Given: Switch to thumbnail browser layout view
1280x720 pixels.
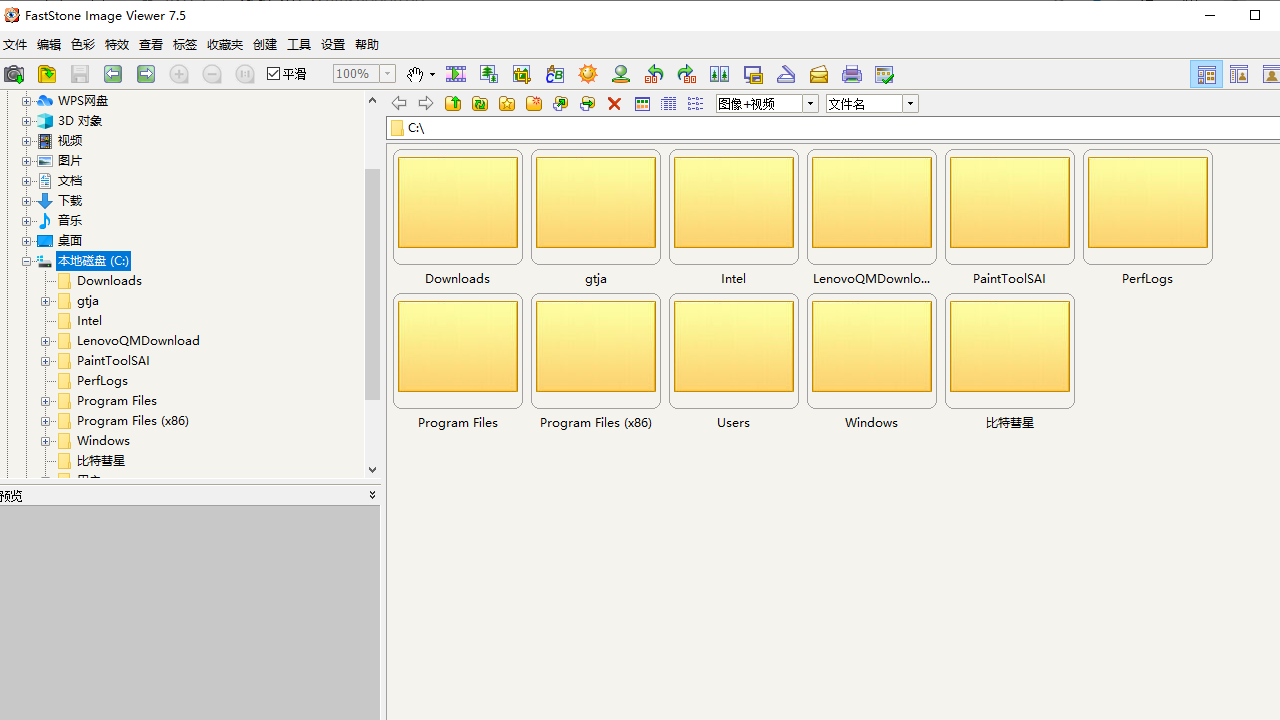Looking at the screenshot, I should pos(1206,75).
